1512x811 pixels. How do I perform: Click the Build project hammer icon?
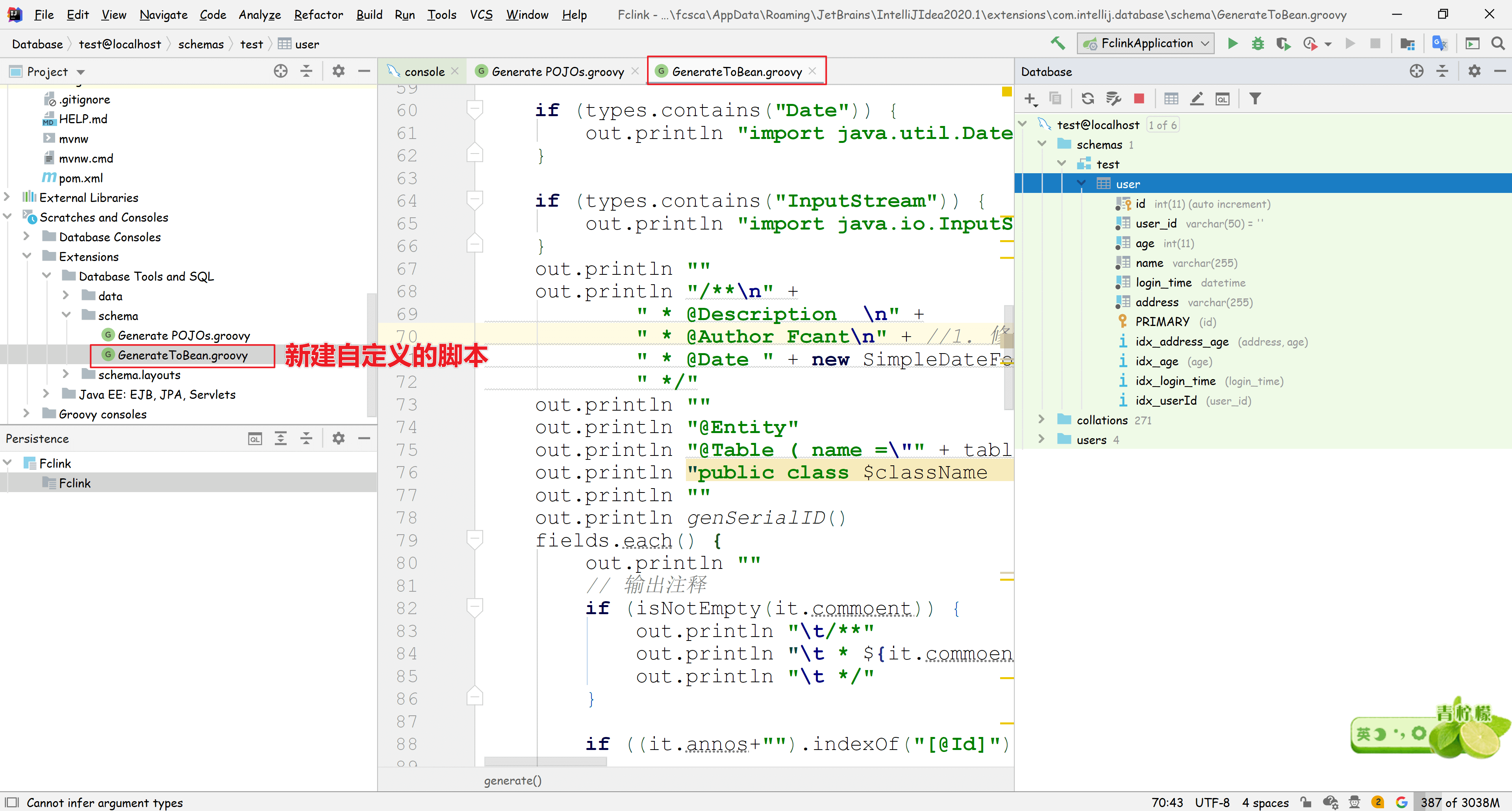(x=1058, y=43)
